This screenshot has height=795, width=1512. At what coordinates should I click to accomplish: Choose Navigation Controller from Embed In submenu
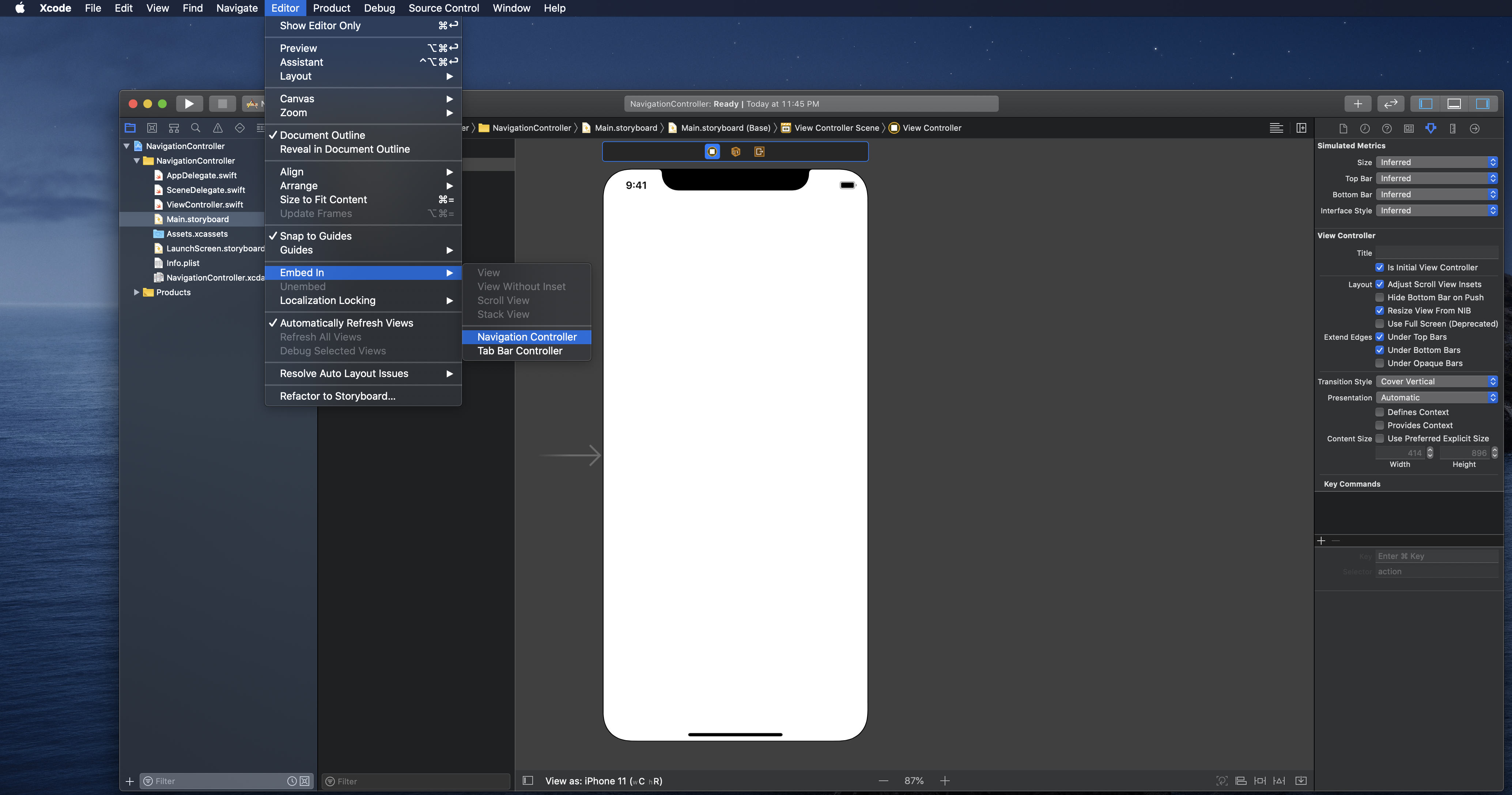(526, 337)
